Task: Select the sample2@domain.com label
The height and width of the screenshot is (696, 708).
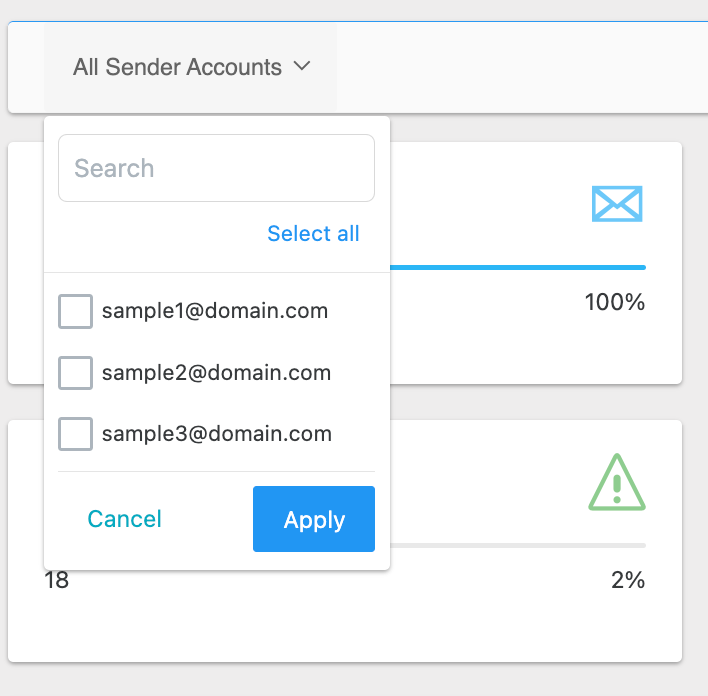Action: pyautogui.click(x=217, y=373)
